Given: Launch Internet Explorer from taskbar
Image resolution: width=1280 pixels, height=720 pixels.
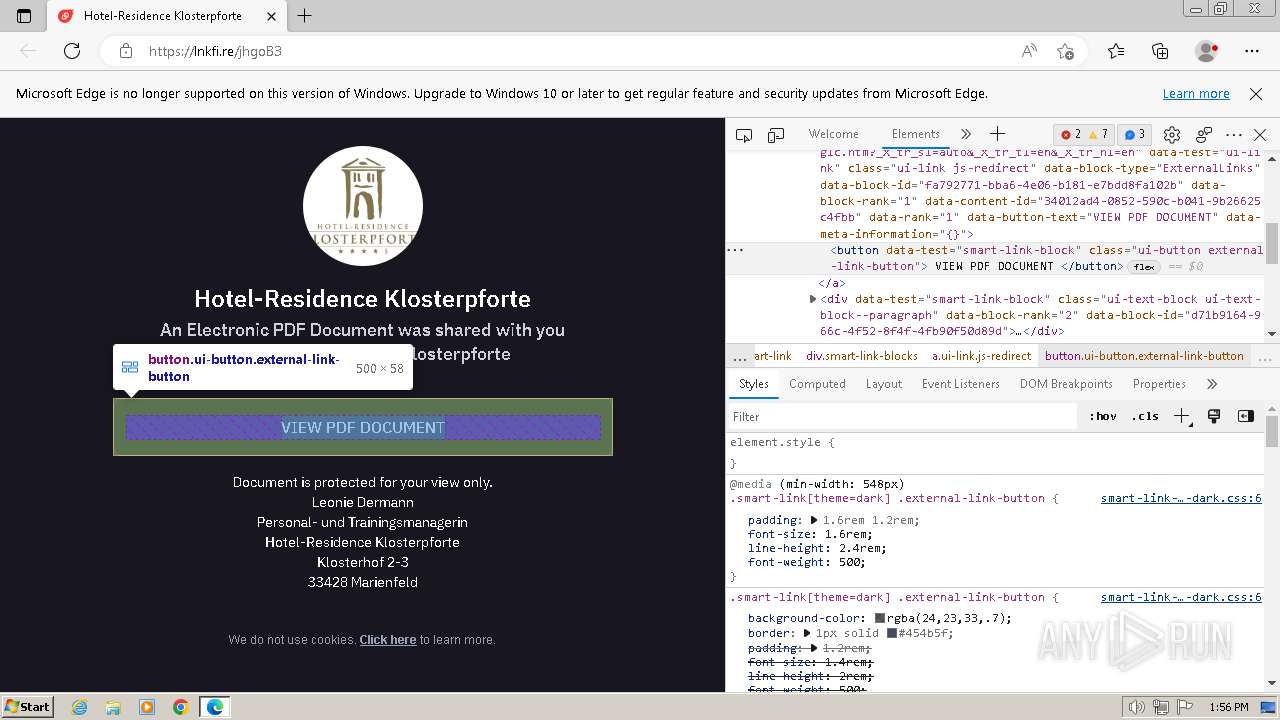Looking at the screenshot, I should (x=80, y=707).
